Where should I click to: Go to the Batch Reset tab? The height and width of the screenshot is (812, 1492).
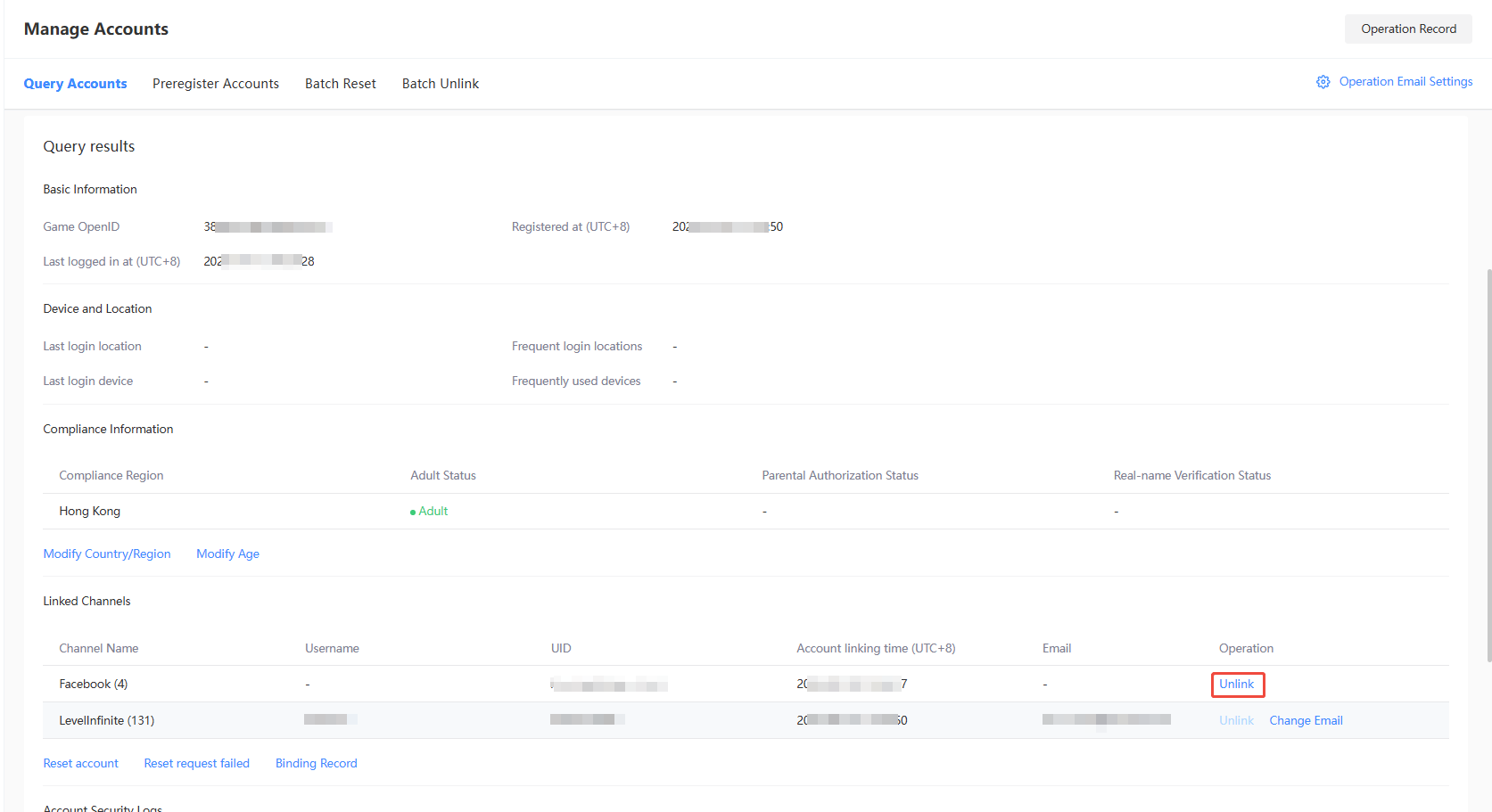click(340, 84)
